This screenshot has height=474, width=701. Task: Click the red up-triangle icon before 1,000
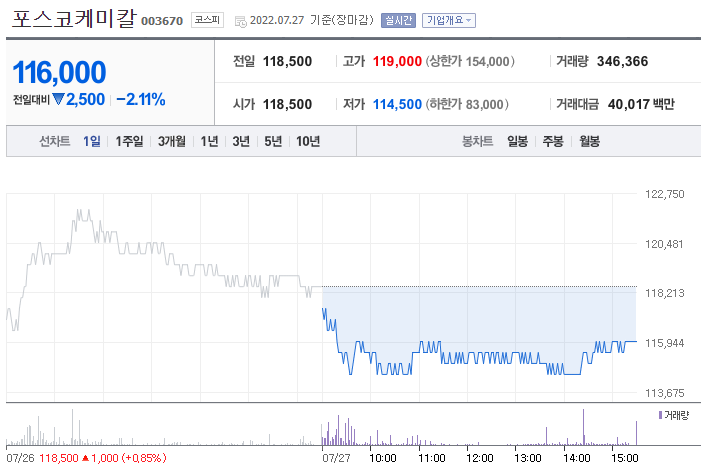tap(86, 458)
